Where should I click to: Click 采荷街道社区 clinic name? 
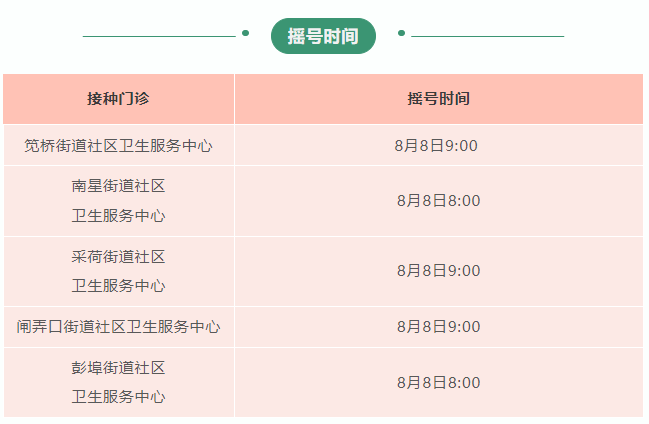point(118,257)
